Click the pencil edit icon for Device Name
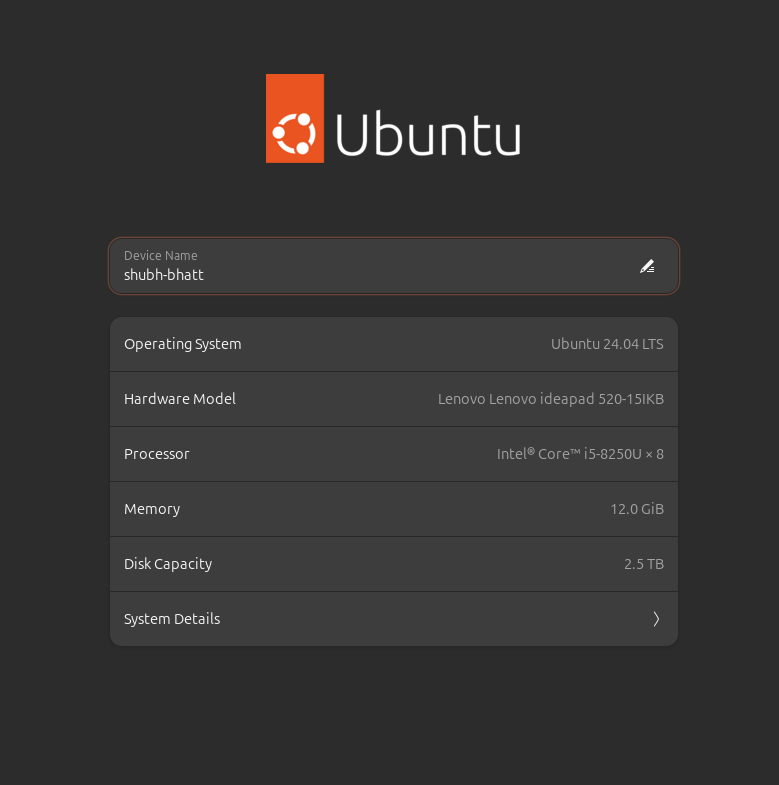 pos(647,266)
